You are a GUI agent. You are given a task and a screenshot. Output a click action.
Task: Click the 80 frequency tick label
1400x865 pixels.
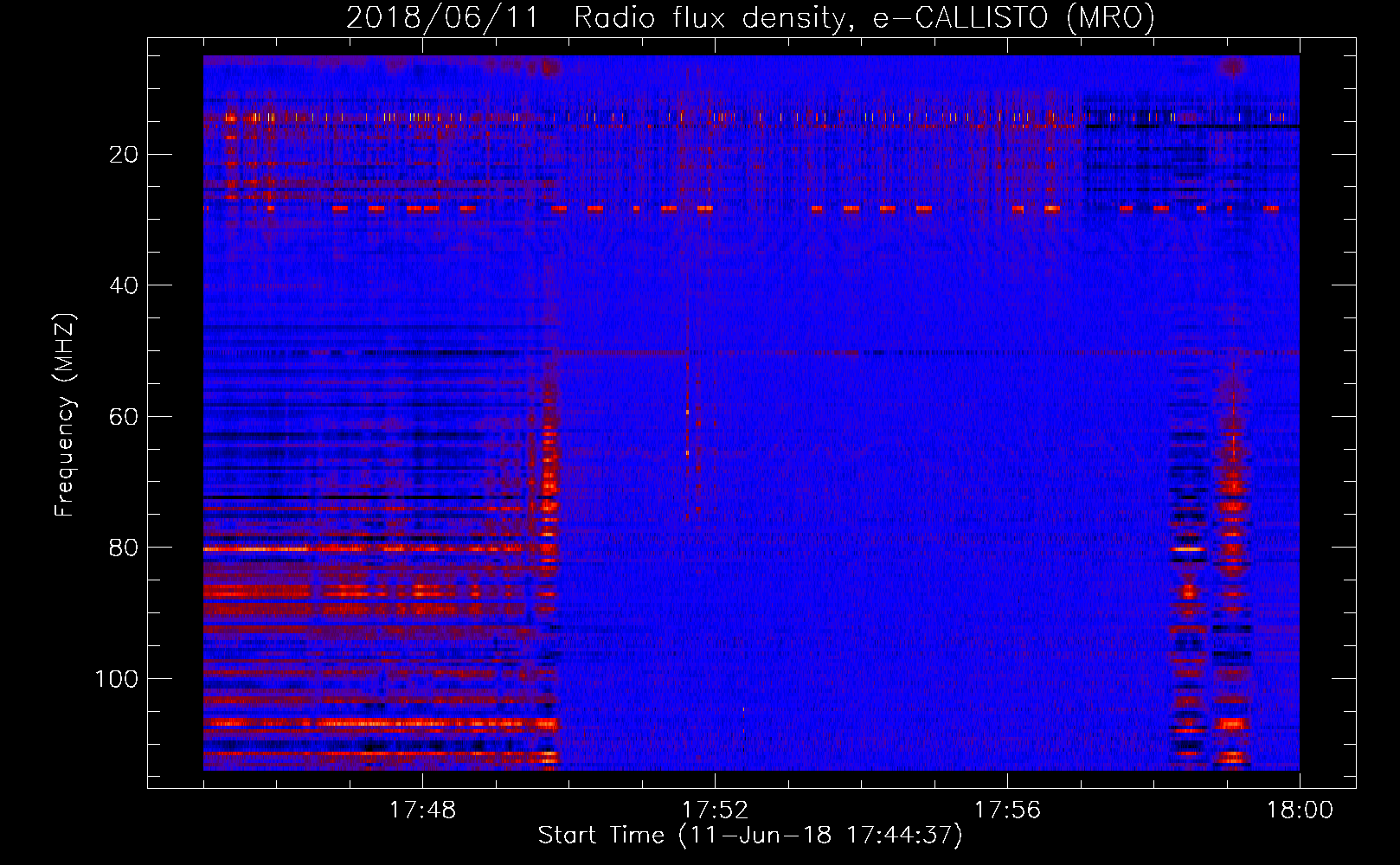point(124,548)
